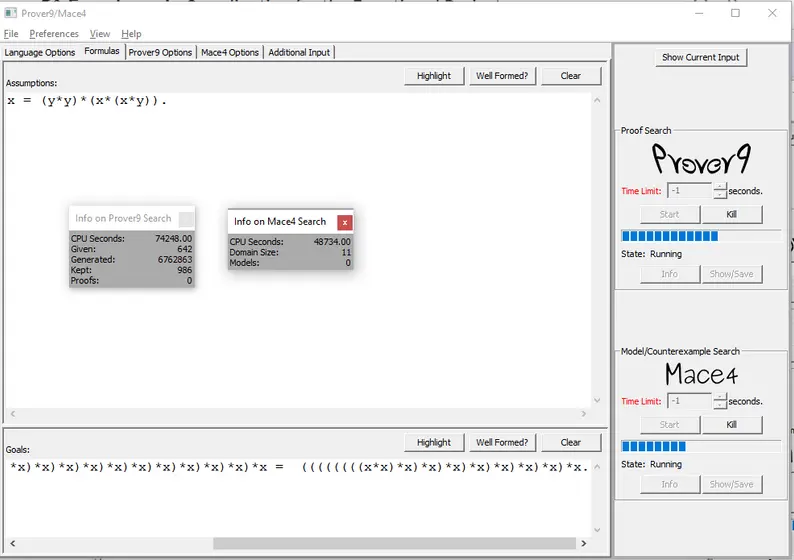Clear the Goals text box

point(571,443)
